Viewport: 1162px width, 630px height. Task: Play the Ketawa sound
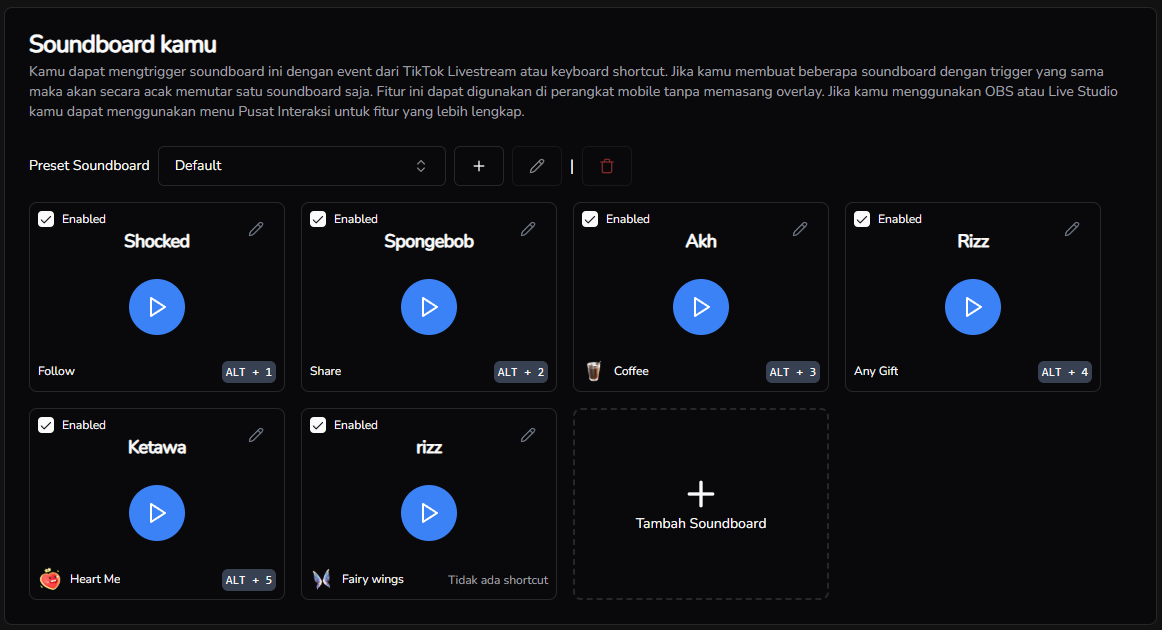[x=157, y=513]
